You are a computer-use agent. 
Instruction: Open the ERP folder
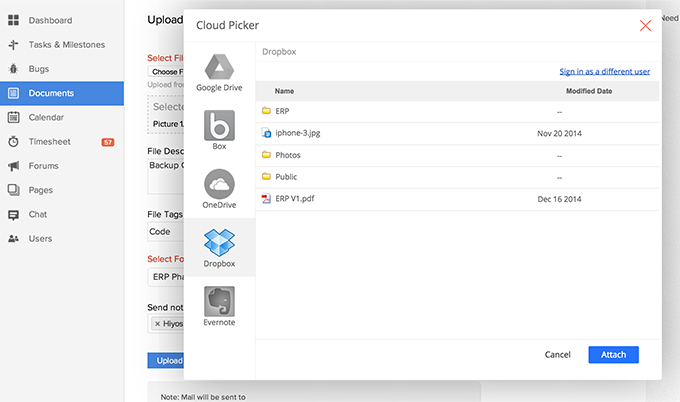pyautogui.click(x=282, y=111)
